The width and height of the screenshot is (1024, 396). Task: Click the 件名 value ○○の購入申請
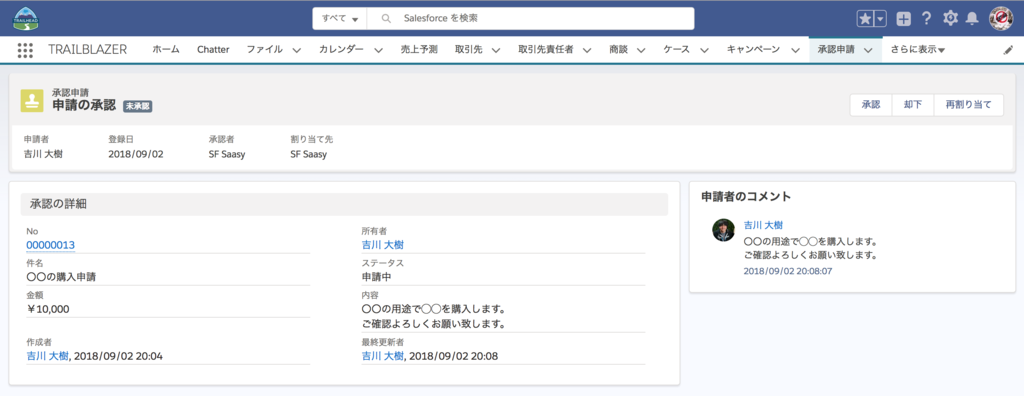61,277
